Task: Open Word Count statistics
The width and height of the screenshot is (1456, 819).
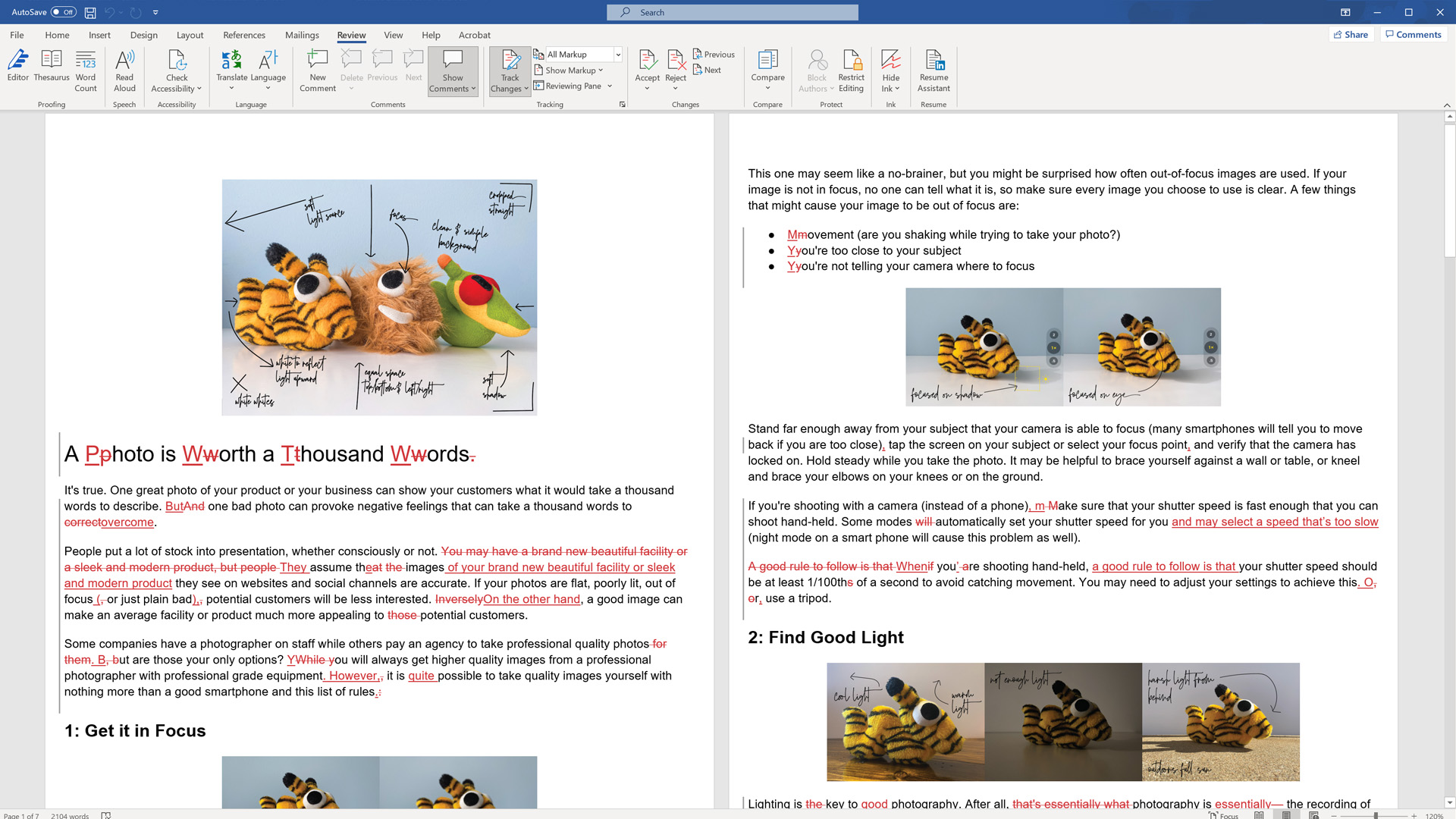Action: coord(85,72)
